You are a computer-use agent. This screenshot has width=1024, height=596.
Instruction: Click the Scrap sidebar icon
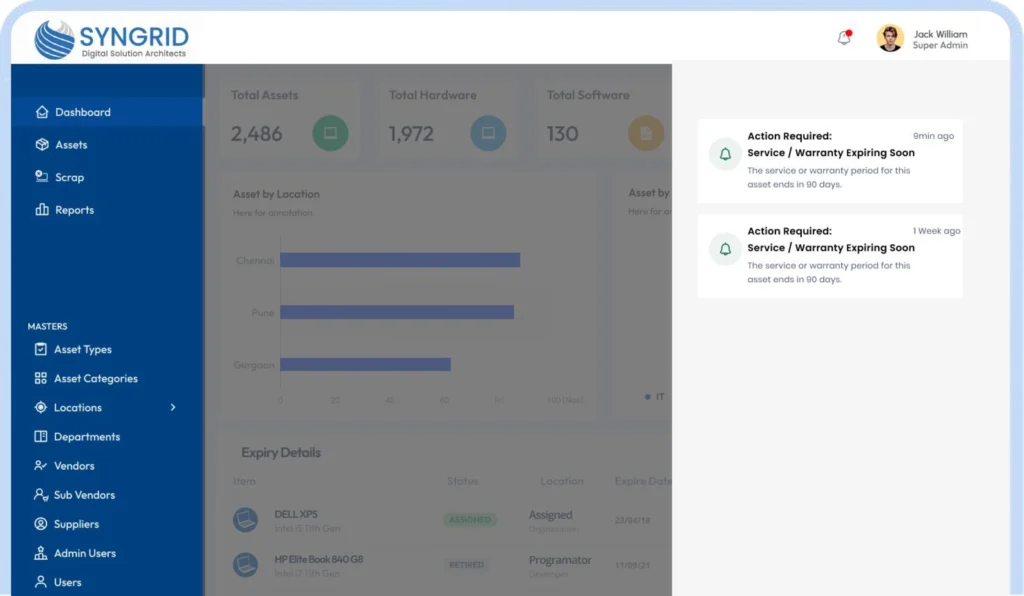(x=41, y=177)
